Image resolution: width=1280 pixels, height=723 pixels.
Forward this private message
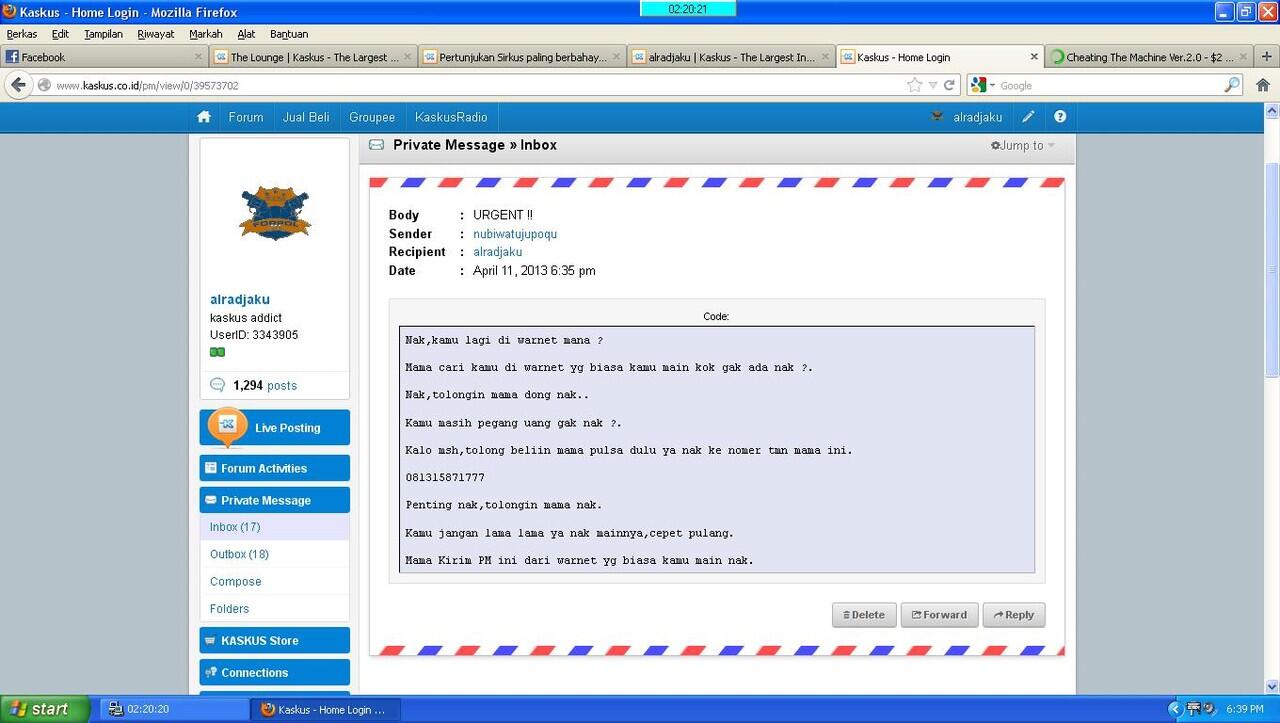(939, 615)
